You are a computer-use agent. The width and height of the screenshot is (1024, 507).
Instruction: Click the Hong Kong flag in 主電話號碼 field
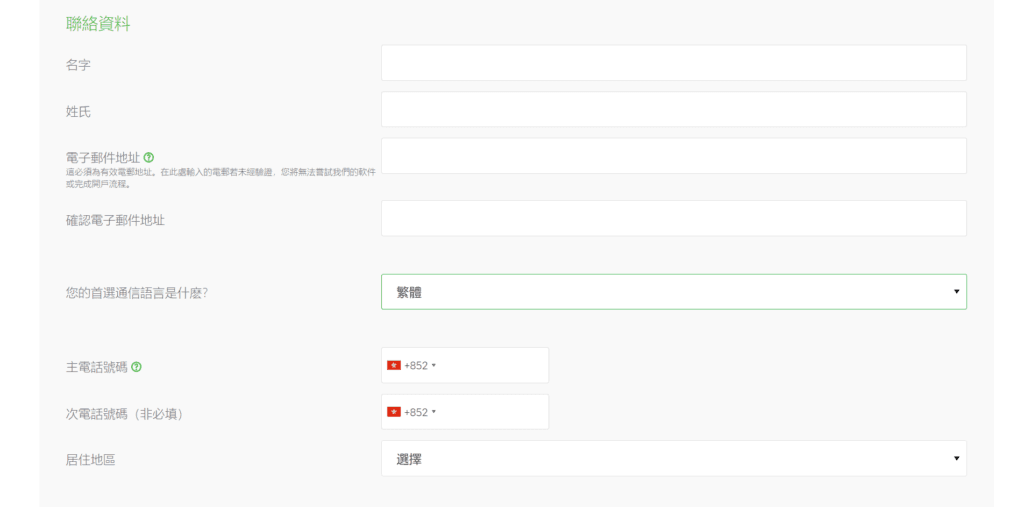[394, 365]
